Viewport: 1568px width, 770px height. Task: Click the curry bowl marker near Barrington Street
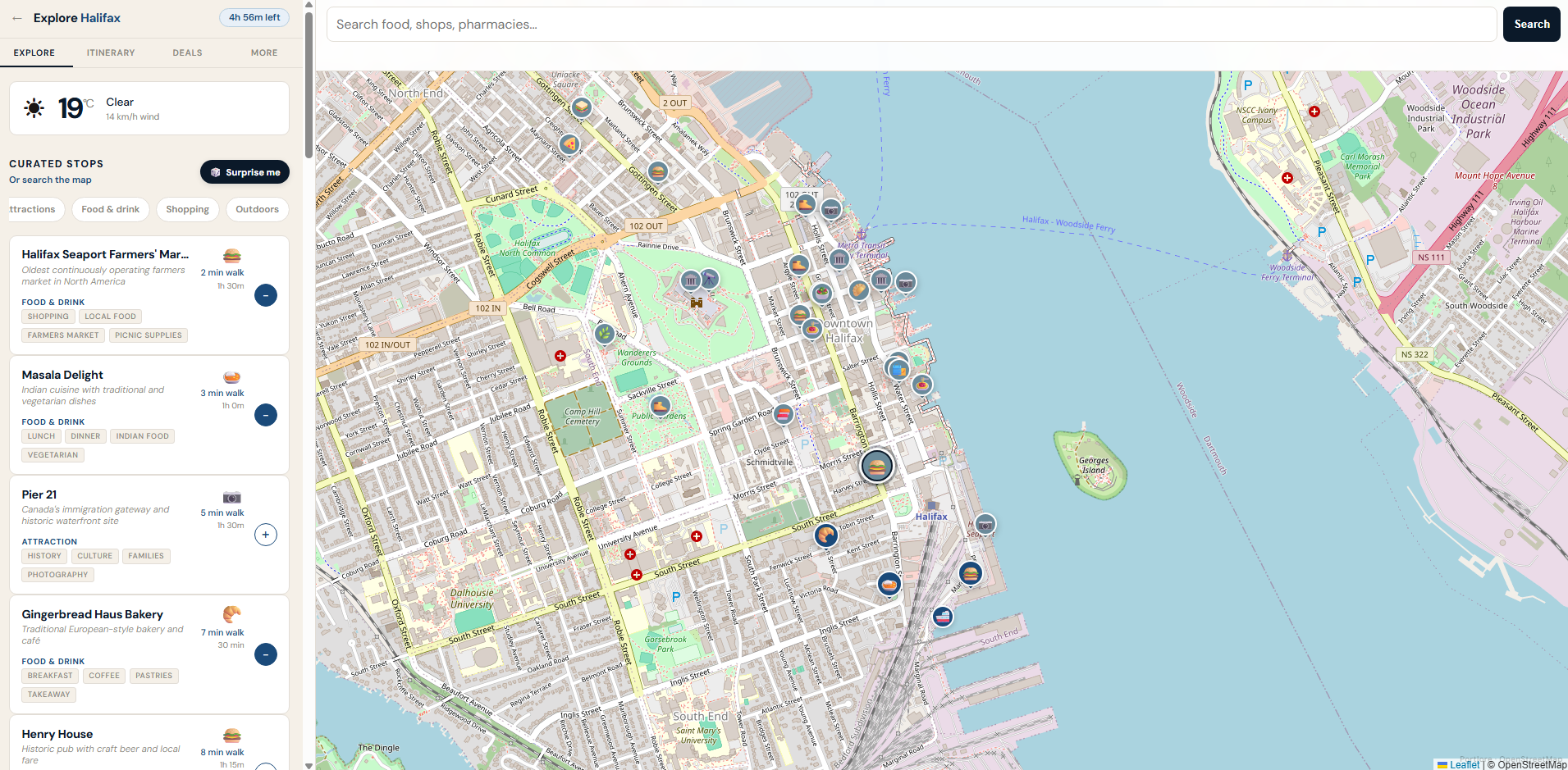[x=889, y=584]
